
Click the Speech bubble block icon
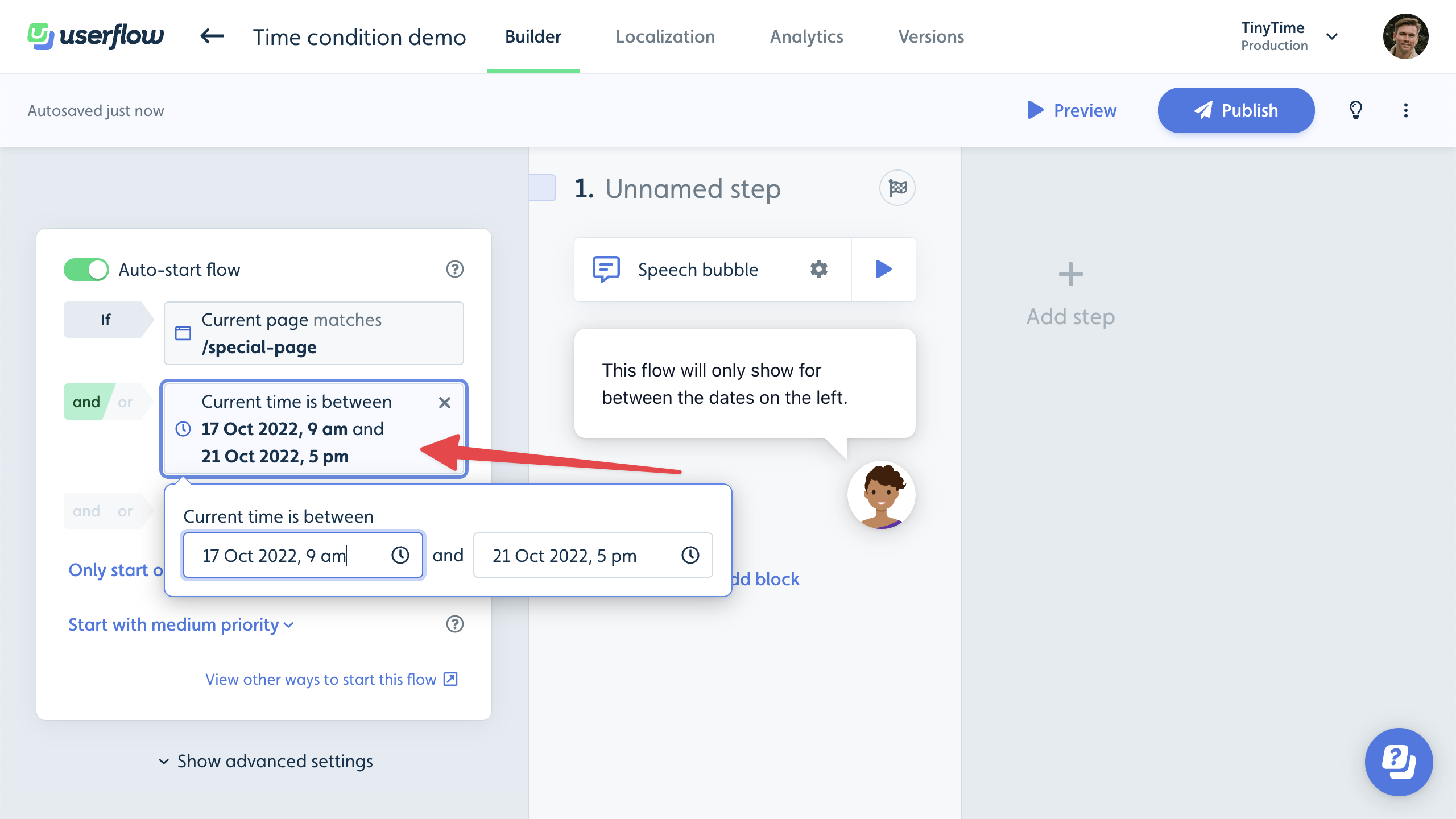click(x=606, y=269)
